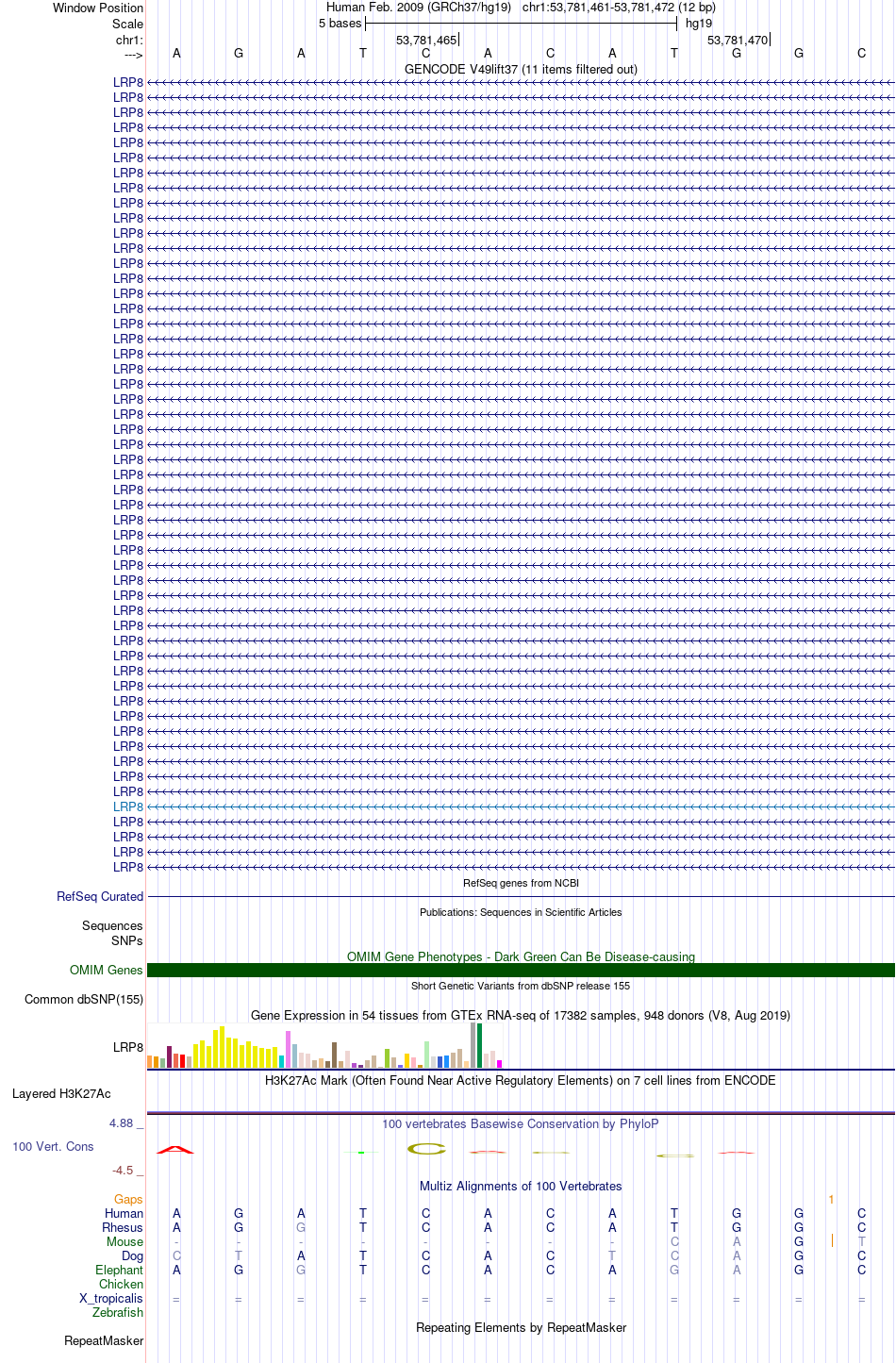Click the H3K27Ac Mark track title
The height and width of the screenshot is (1363, 896).
point(521,1080)
